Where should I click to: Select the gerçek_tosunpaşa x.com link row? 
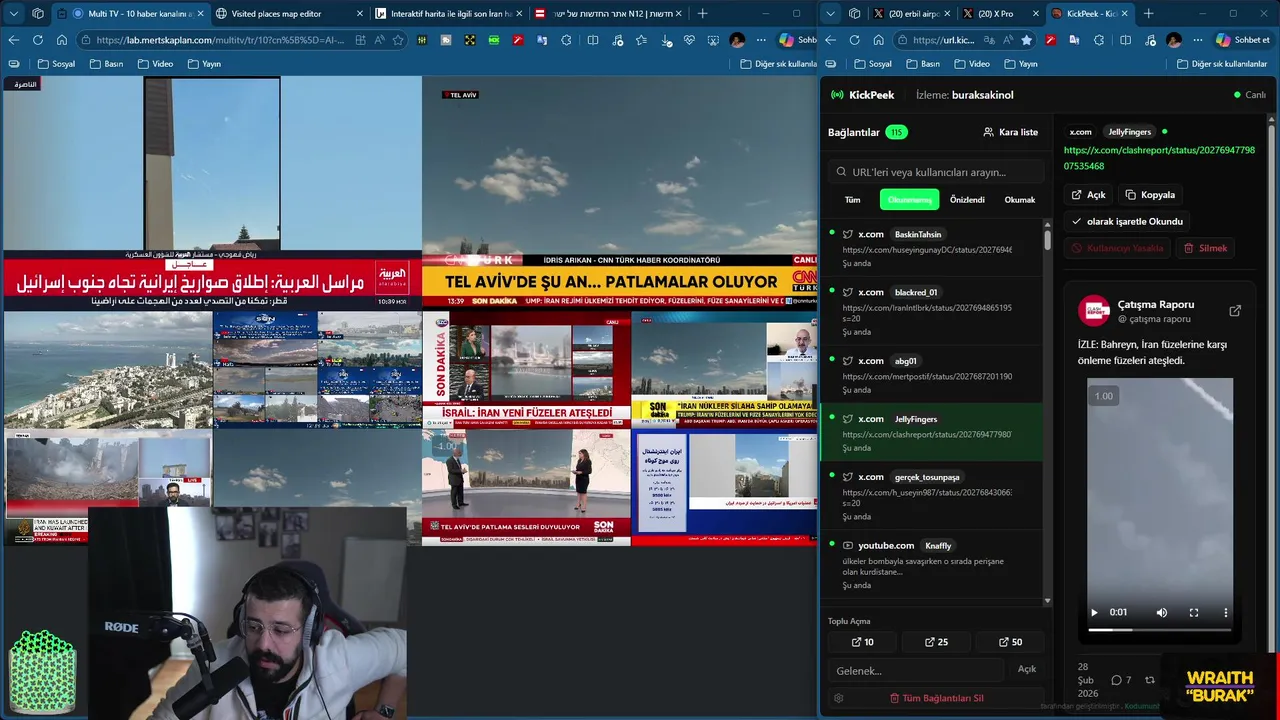click(x=930, y=496)
